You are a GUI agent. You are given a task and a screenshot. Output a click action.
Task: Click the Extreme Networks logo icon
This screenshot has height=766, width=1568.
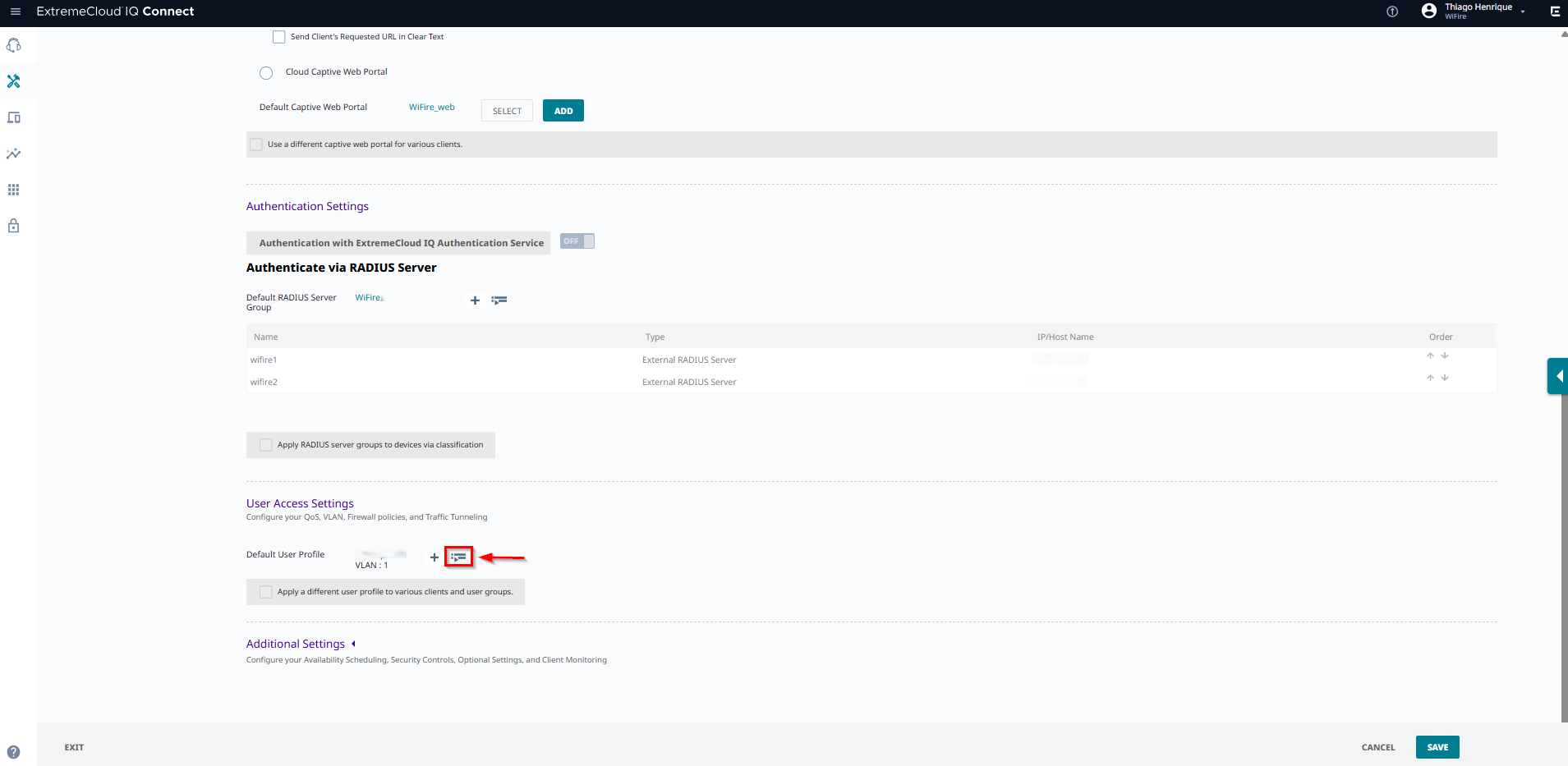click(1555, 11)
